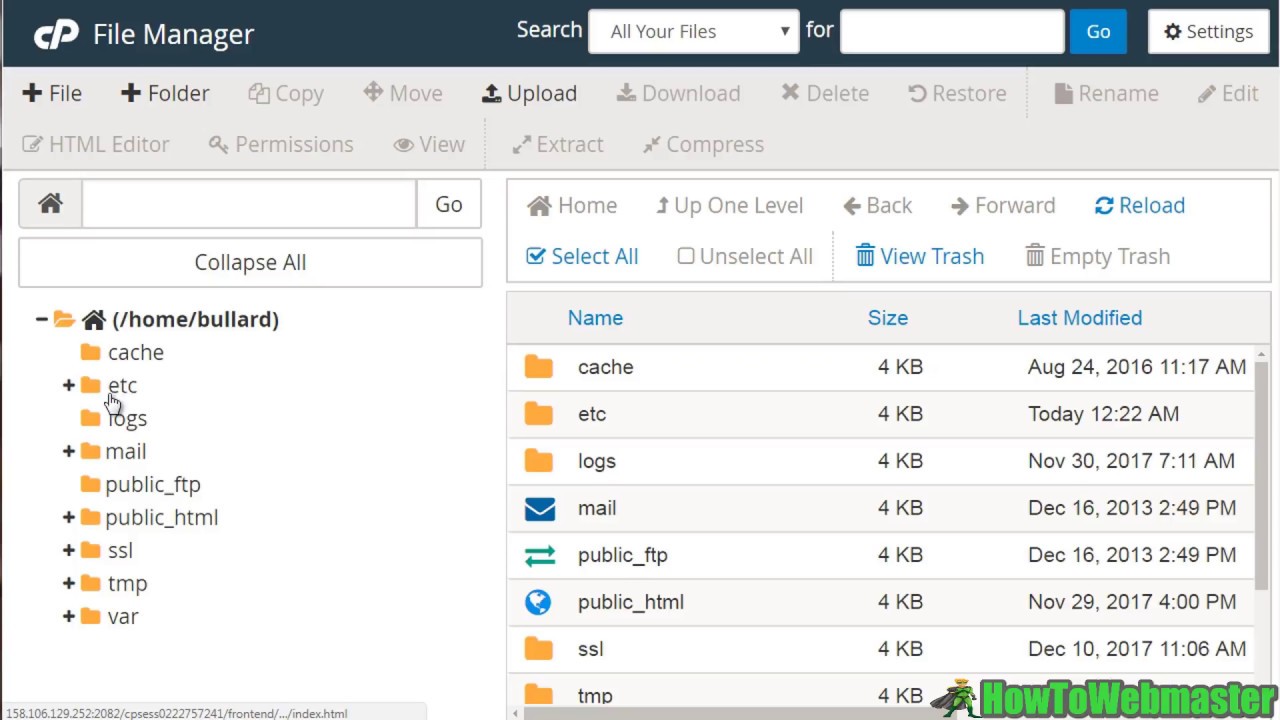The image size is (1280, 720).
Task: Click Up One Level
Action: click(729, 205)
